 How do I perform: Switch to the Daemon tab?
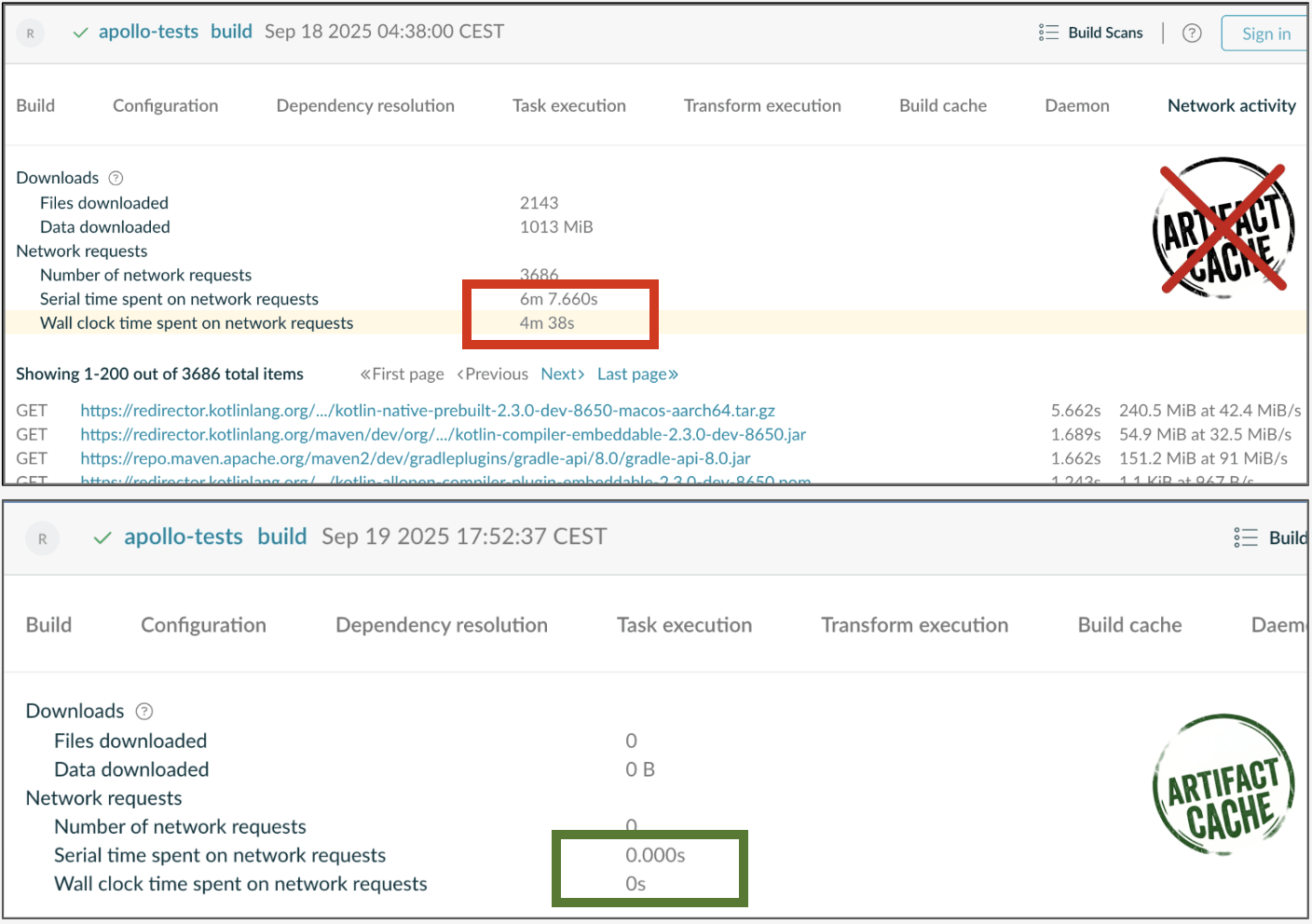1077,105
